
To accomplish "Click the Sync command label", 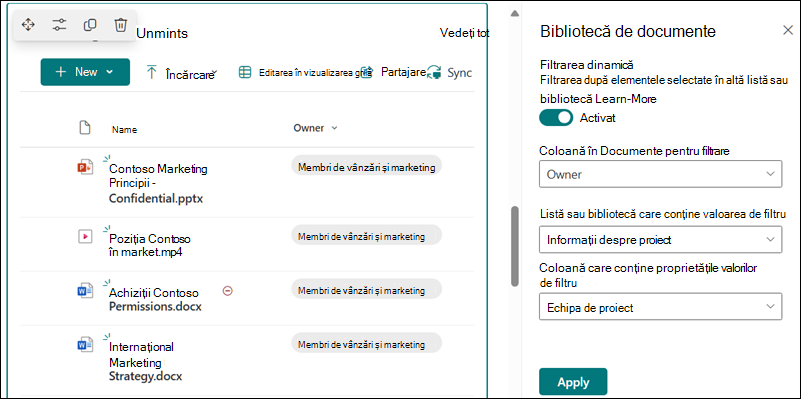I will coord(459,73).
